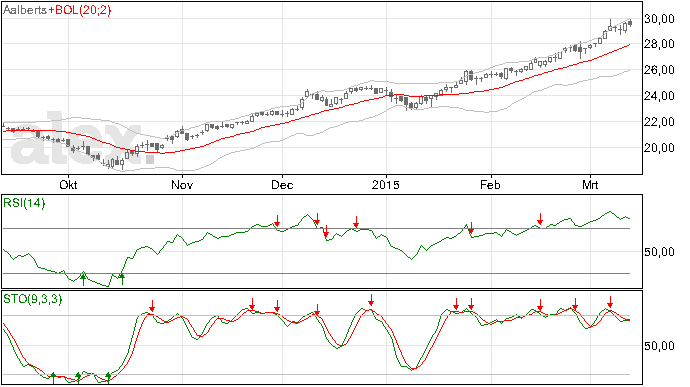Select the Mrt month label
The height and width of the screenshot is (387, 690).
[590, 184]
